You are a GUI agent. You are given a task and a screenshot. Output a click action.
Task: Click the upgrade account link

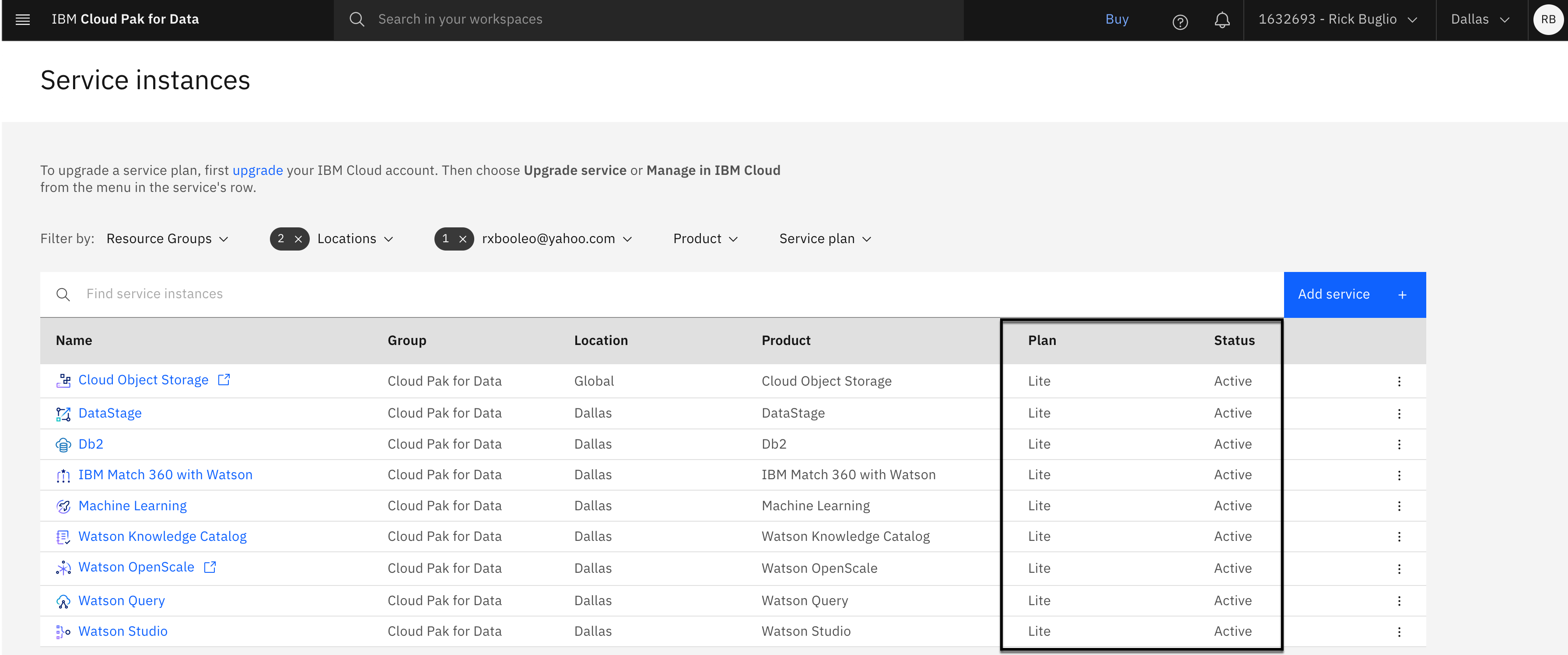tap(258, 170)
